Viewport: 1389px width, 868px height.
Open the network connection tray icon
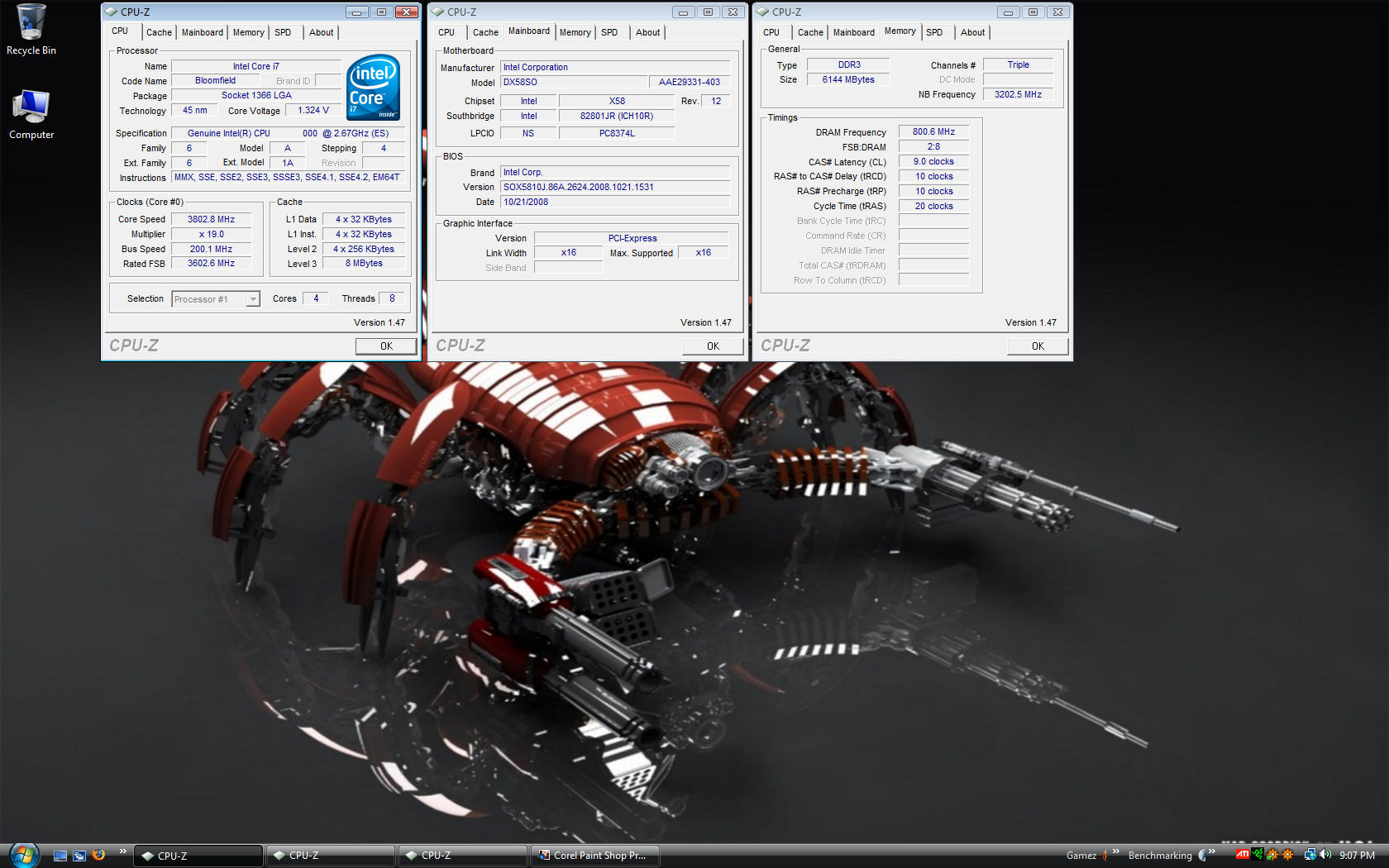tap(1310, 855)
